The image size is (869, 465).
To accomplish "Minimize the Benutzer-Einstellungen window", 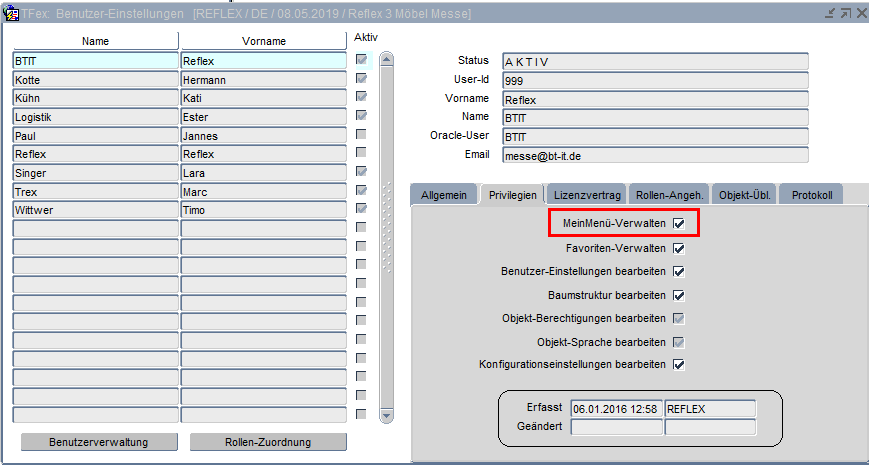I will click(829, 13).
